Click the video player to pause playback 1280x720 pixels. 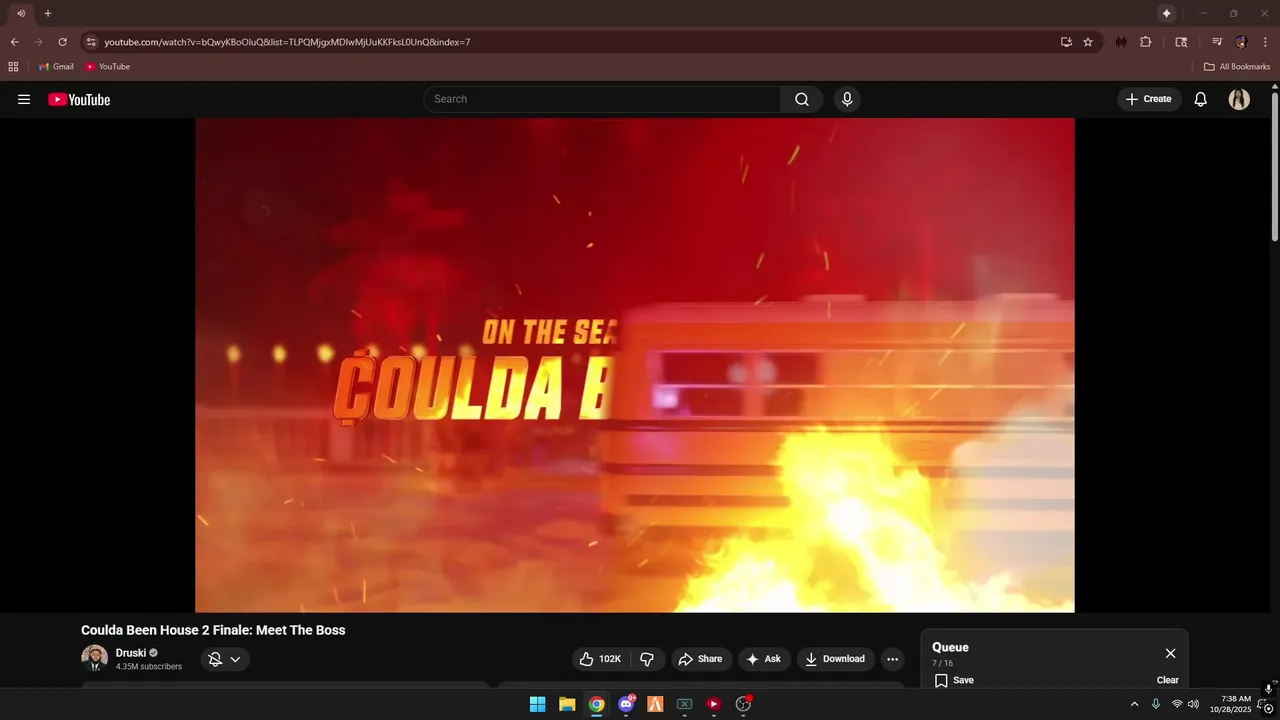pos(635,365)
